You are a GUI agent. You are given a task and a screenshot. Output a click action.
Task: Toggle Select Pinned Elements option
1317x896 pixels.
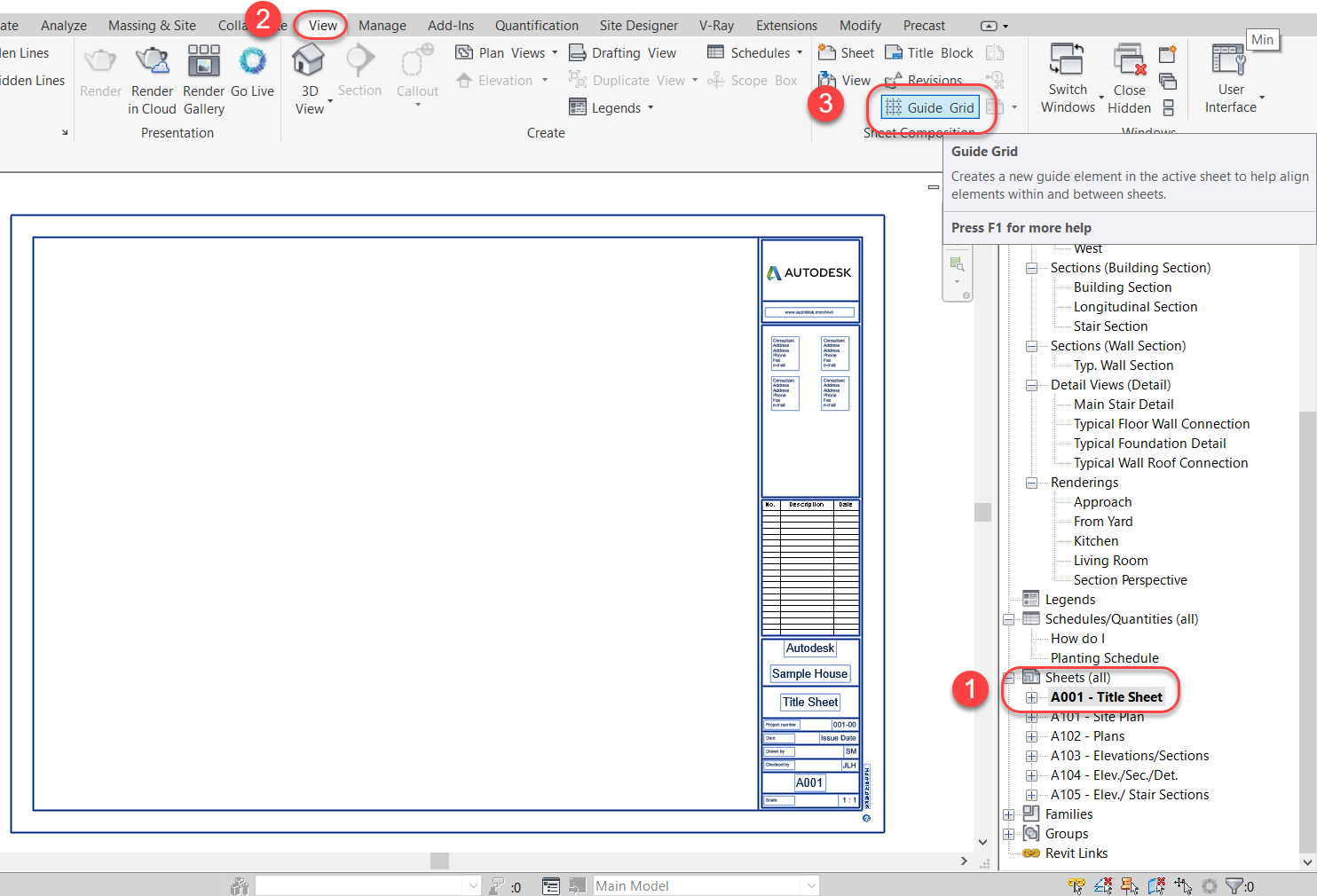(1130, 884)
